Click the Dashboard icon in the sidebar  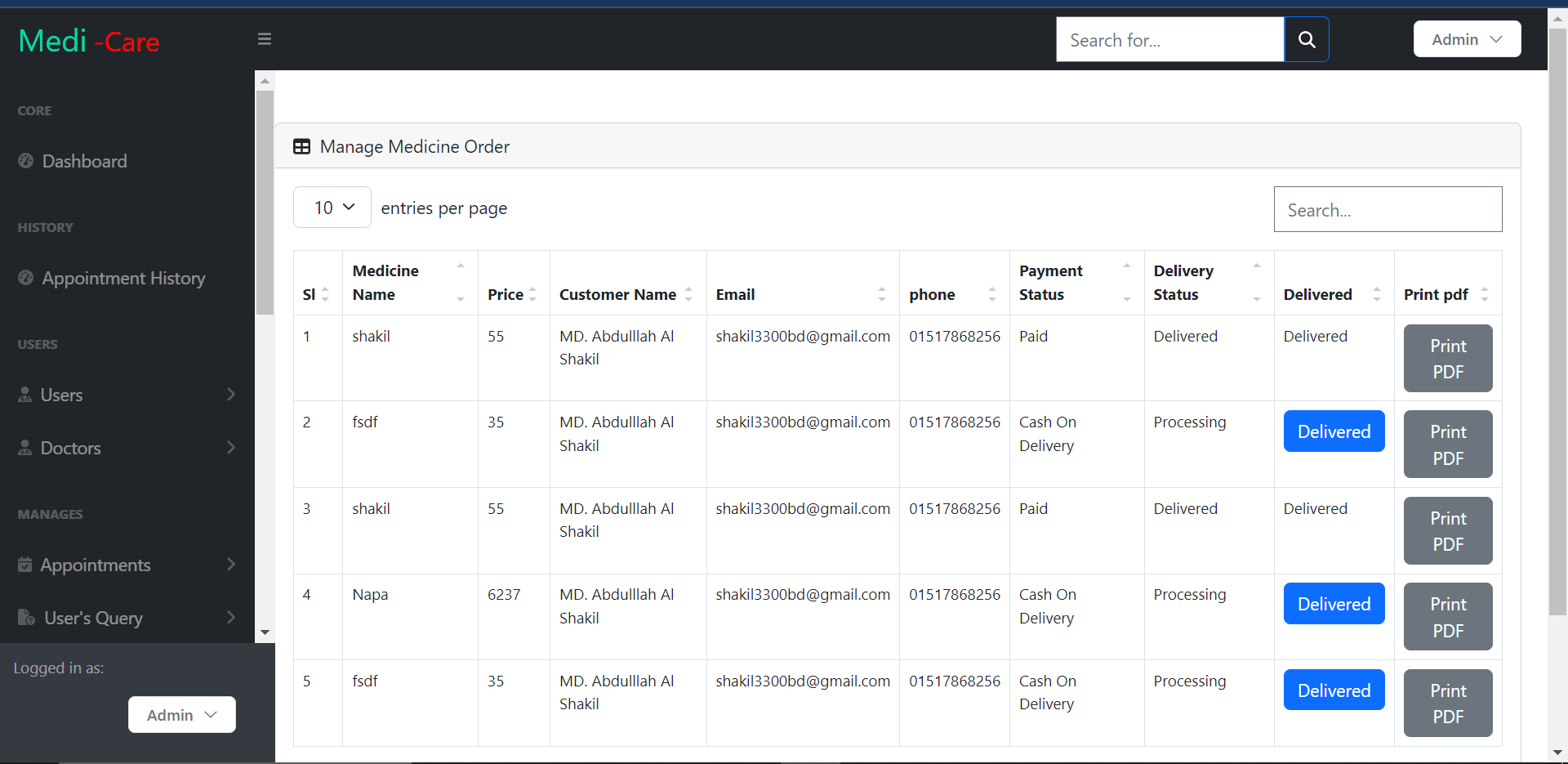(x=25, y=161)
